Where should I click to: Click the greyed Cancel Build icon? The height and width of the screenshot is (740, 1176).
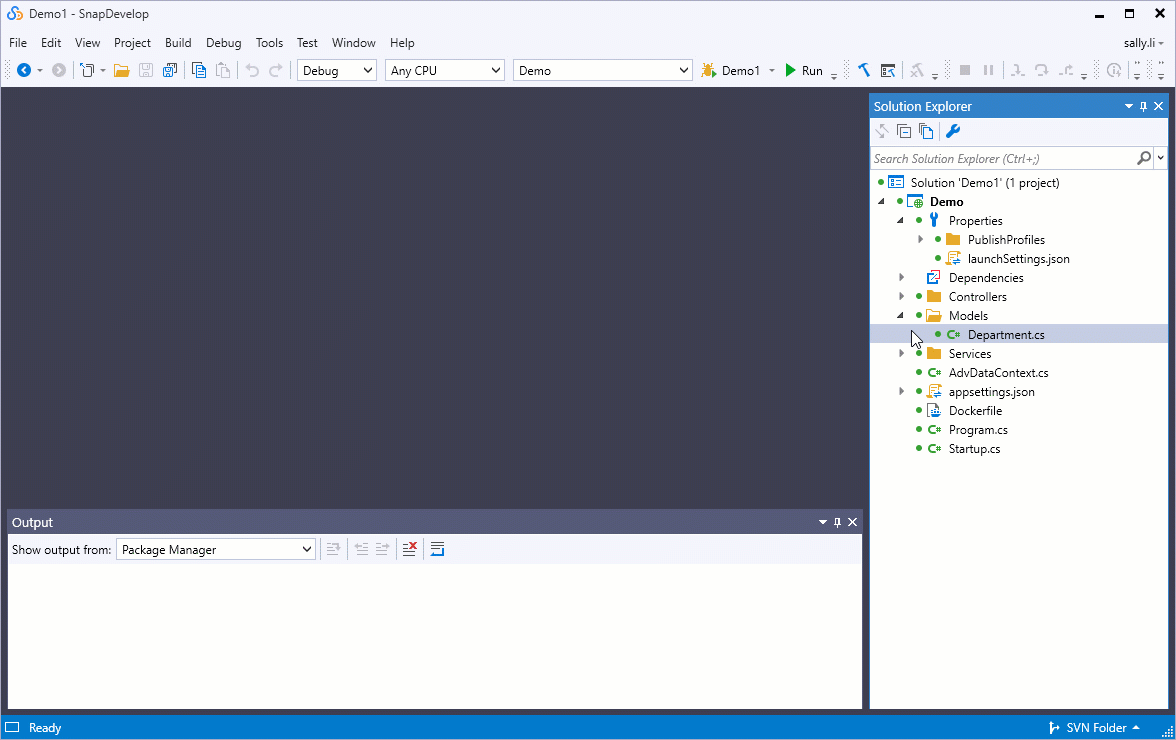coord(916,70)
